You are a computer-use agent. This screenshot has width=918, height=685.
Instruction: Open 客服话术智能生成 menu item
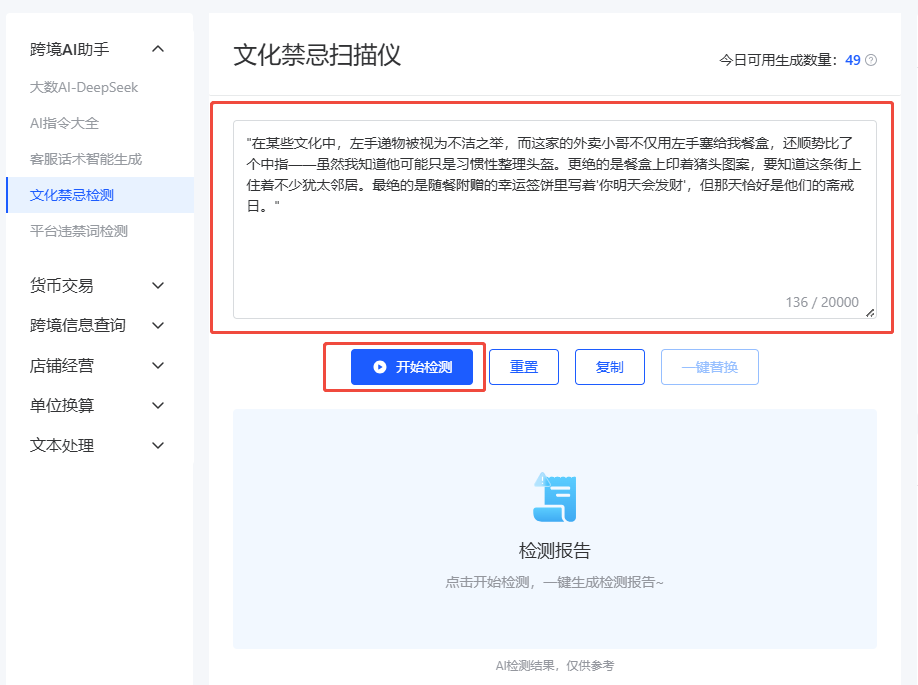pos(85,159)
